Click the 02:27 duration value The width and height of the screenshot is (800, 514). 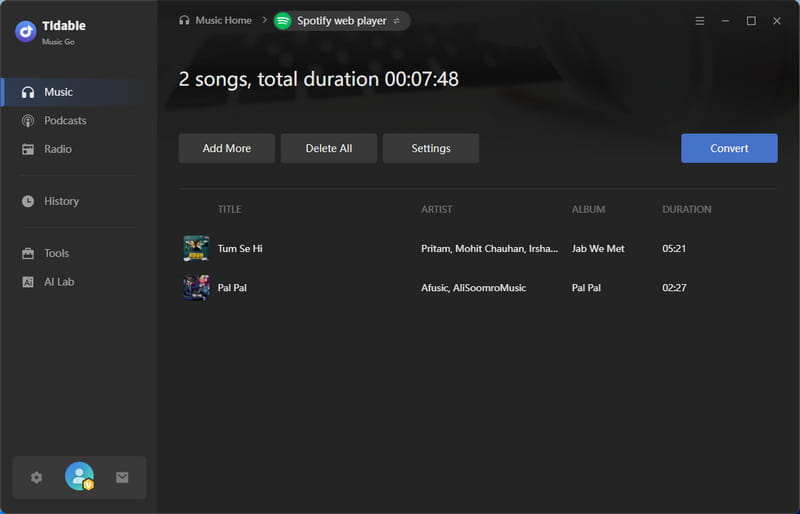tap(674, 288)
